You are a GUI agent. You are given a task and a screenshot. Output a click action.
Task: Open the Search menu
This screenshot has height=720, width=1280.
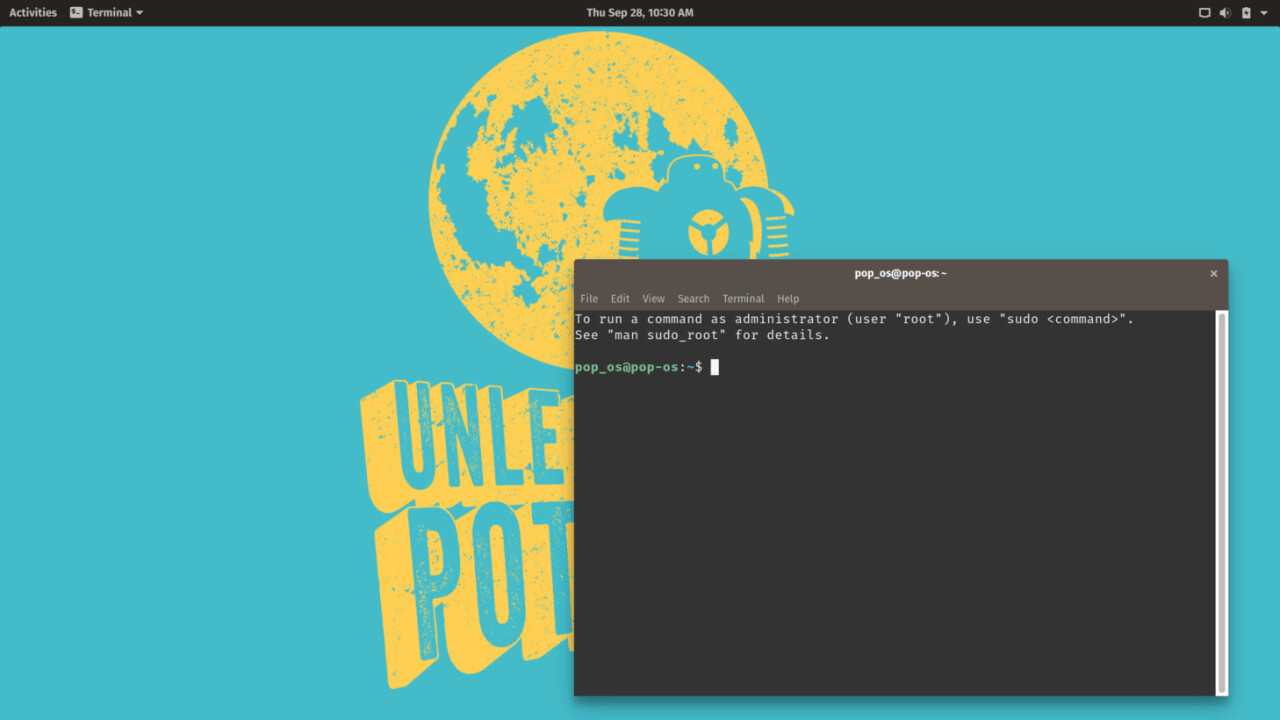click(693, 298)
